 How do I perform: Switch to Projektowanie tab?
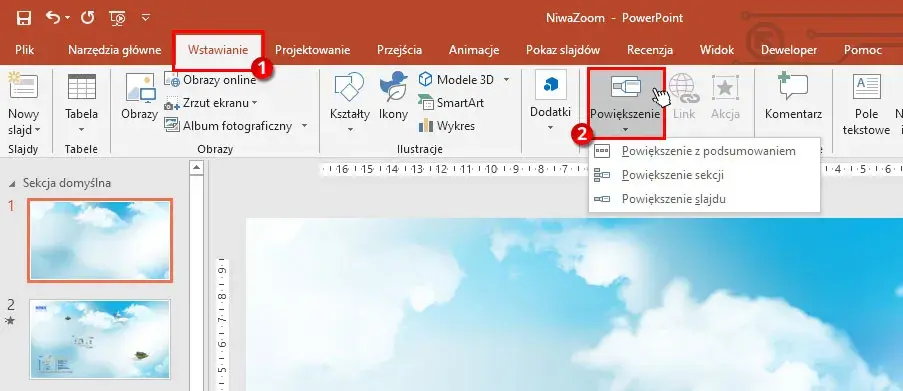coord(312,50)
